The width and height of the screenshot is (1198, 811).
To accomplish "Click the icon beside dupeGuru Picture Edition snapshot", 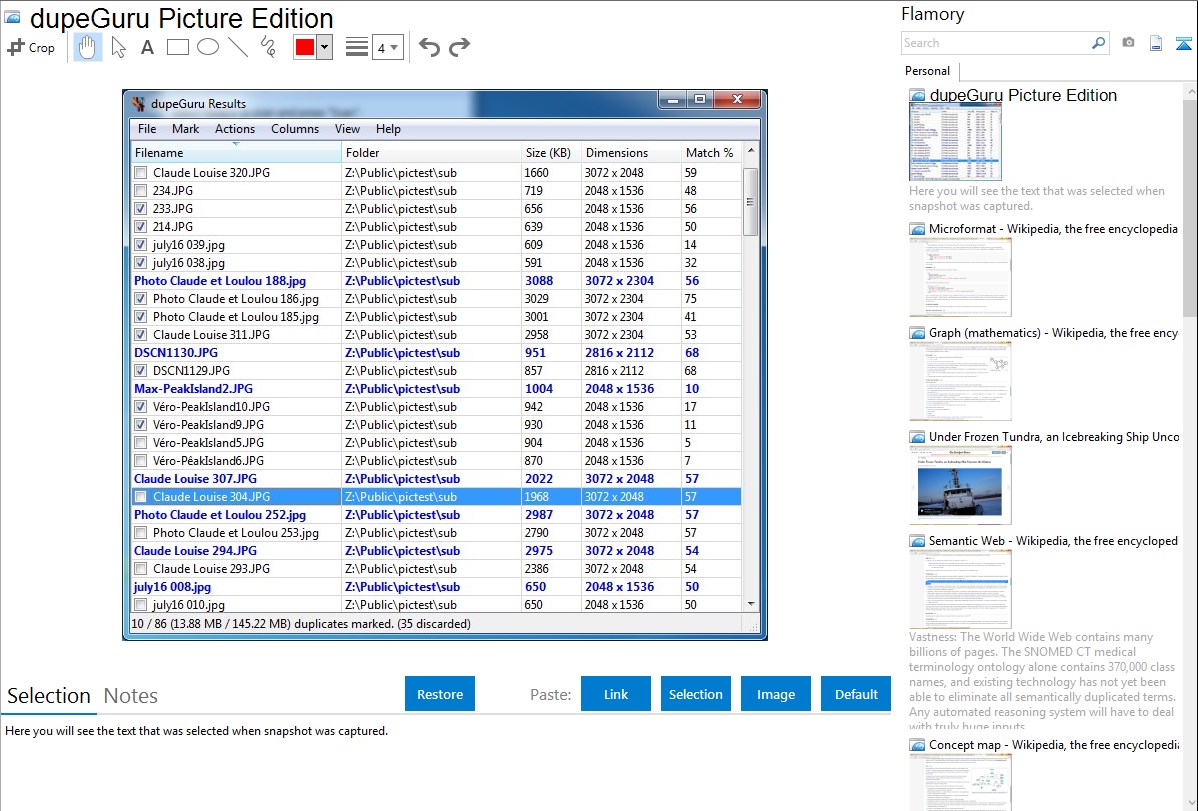I will point(917,96).
